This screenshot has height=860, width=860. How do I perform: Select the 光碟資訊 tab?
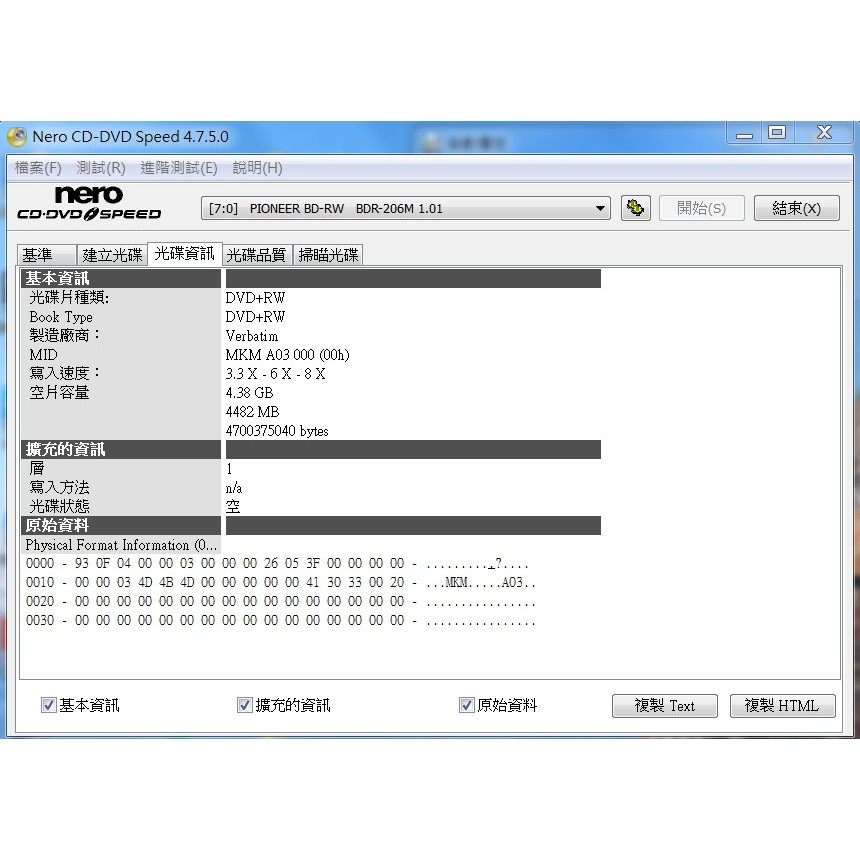point(185,253)
